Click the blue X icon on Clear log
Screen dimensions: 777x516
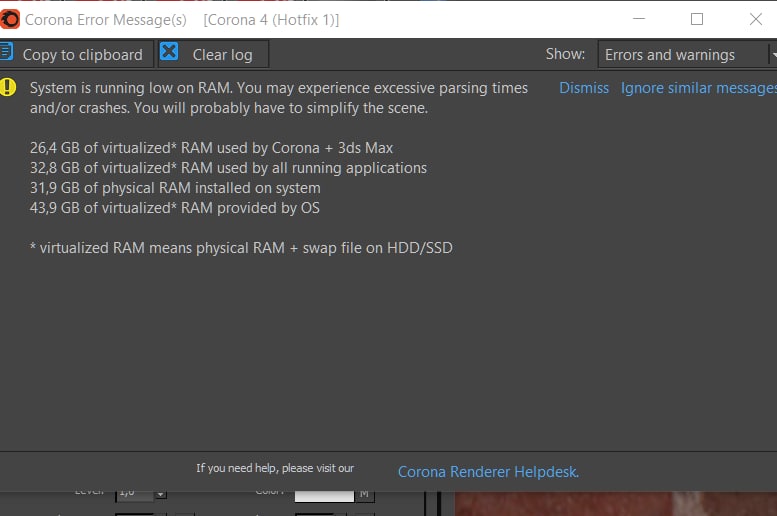(169, 51)
